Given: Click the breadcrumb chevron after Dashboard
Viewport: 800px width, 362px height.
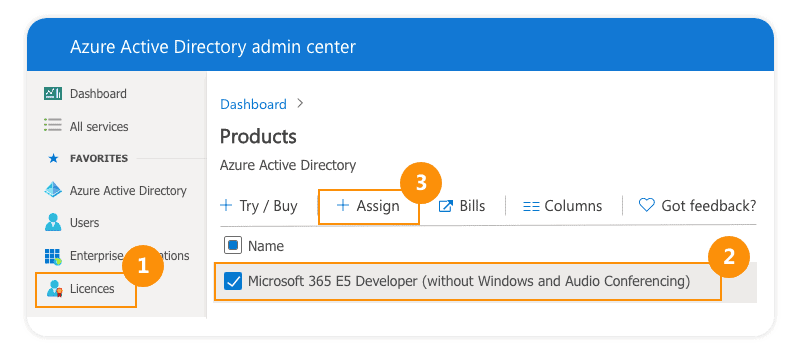Looking at the screenshot, I should [x=300, y=104].
